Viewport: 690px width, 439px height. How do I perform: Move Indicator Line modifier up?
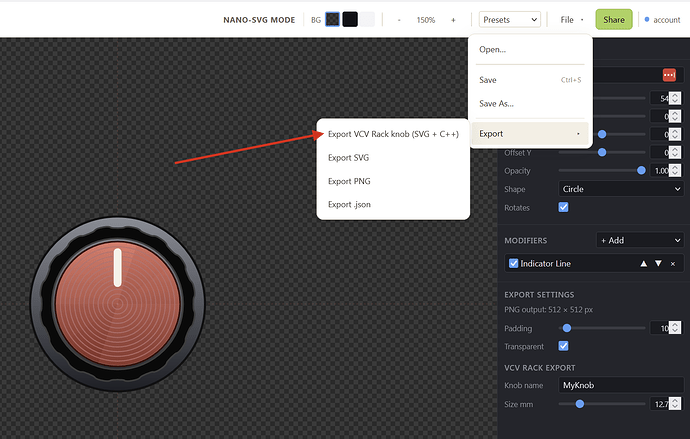pos(643,263)
